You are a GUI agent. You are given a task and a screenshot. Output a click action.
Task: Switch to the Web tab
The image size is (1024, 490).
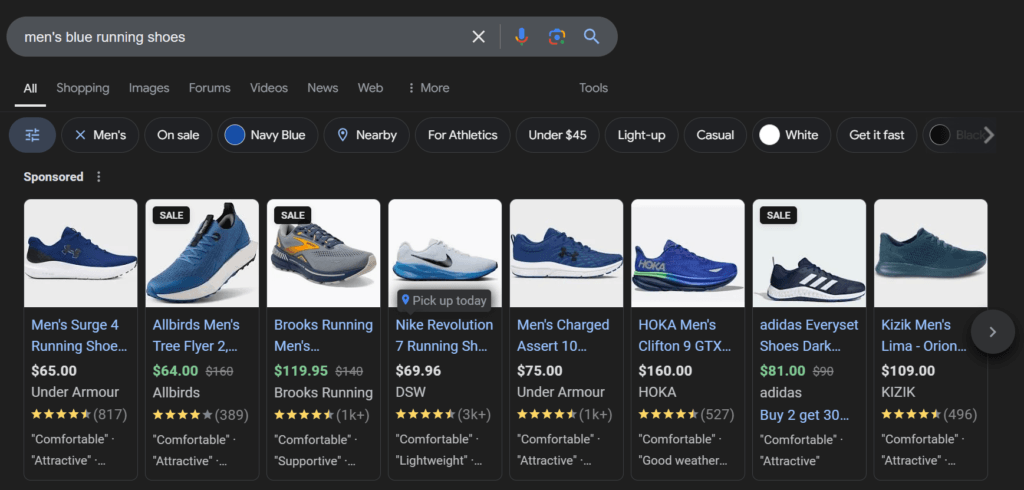370,88
